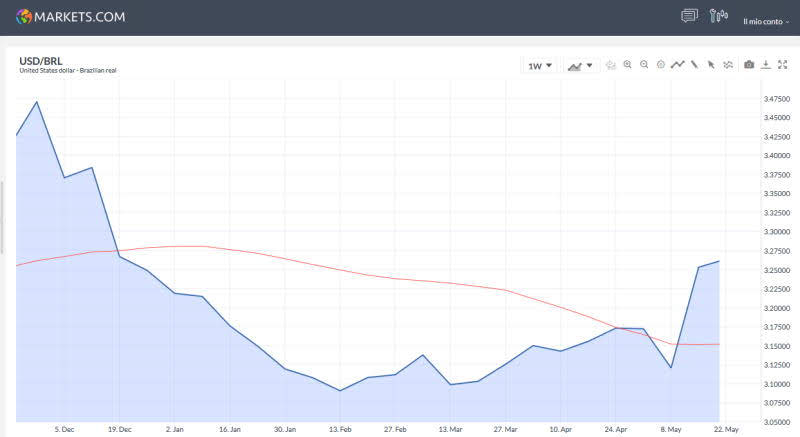The image size is (800, 437).
Task: Open the 1W timeframe dropdown
Action: click(x=540, y=66)
